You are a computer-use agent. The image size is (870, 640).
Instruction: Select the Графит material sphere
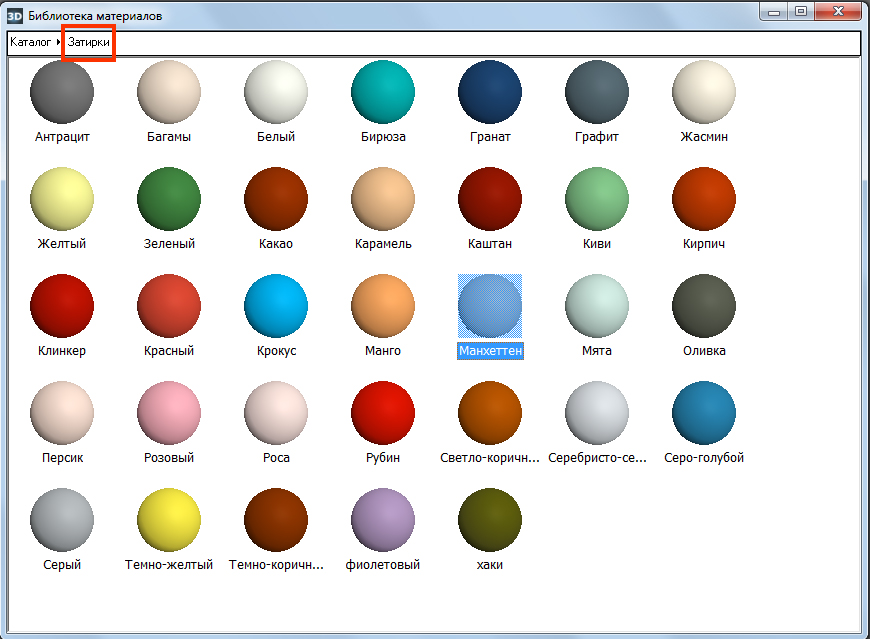[x=597, y=92]
